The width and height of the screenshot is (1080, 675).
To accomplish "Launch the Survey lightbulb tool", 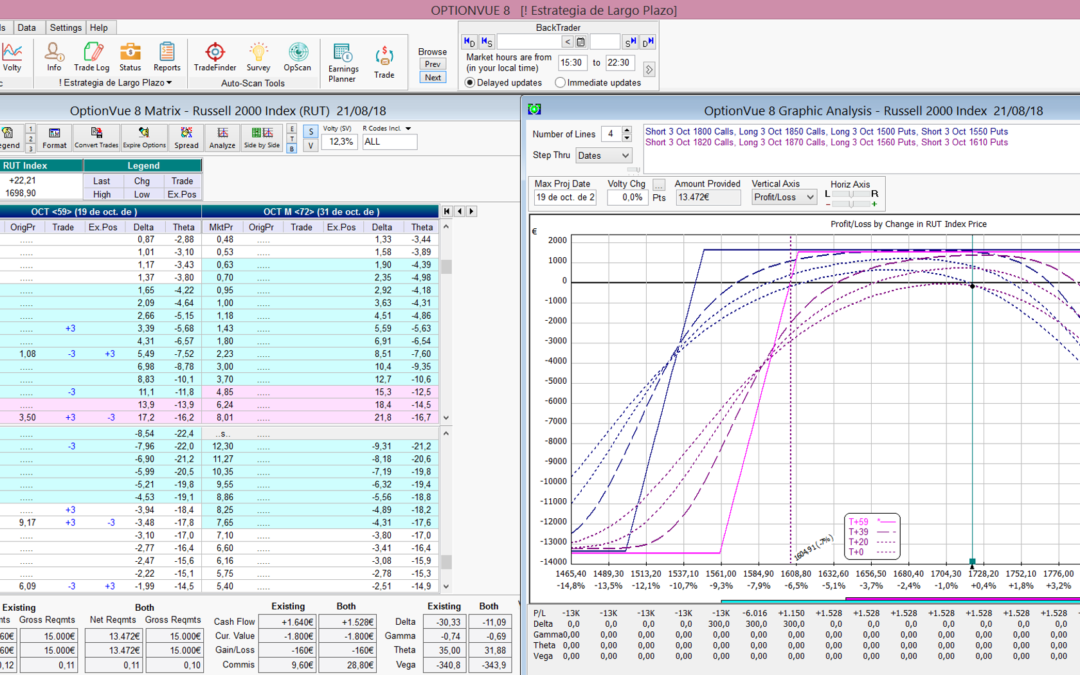I will 258,56.
